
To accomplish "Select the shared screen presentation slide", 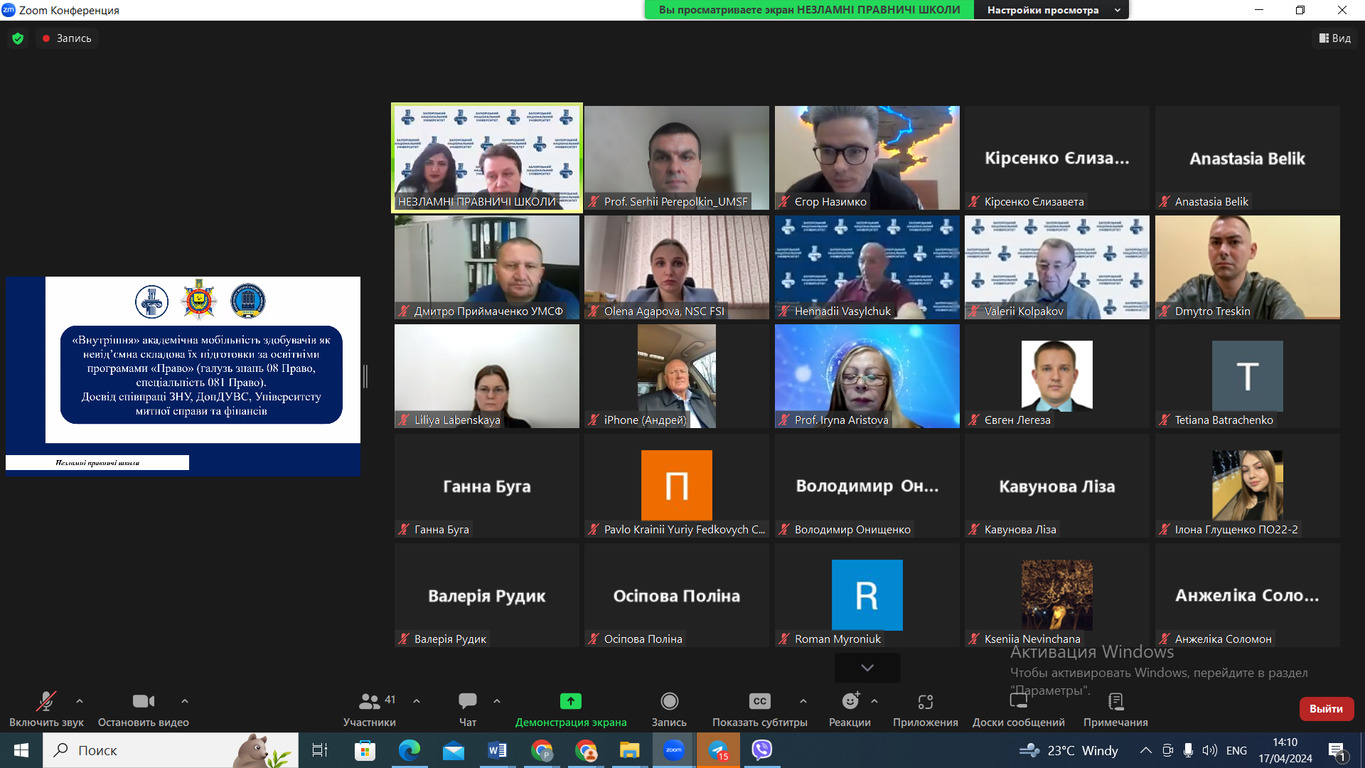I will tap(183, 376).
